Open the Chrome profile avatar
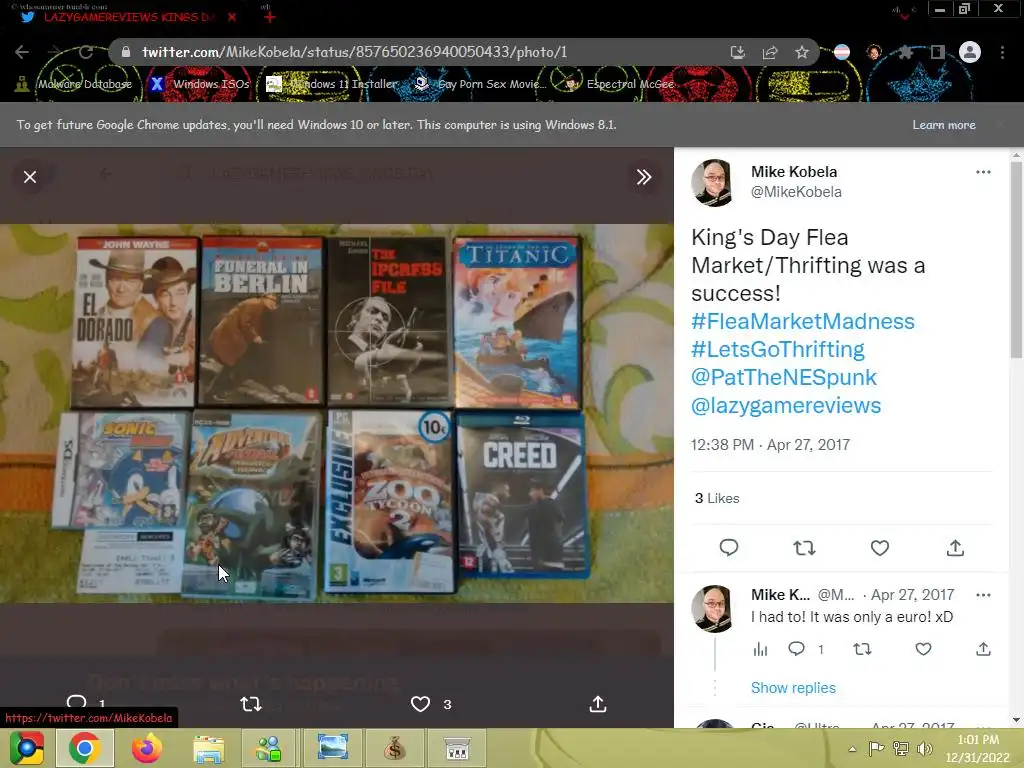Viewport: 1024px width, 768px height. point(970,52)
